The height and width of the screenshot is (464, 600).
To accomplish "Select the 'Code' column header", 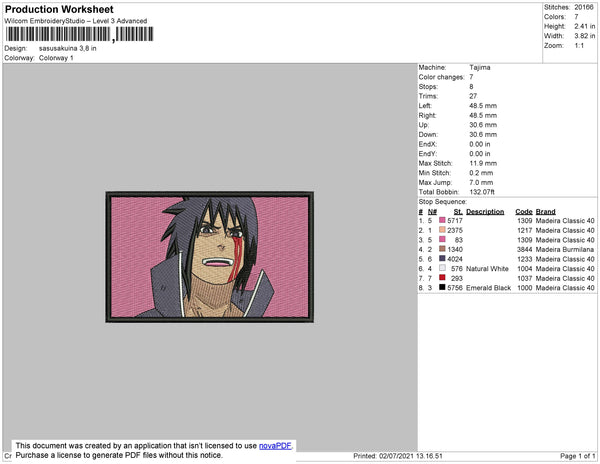I will (x=523, y=212).
